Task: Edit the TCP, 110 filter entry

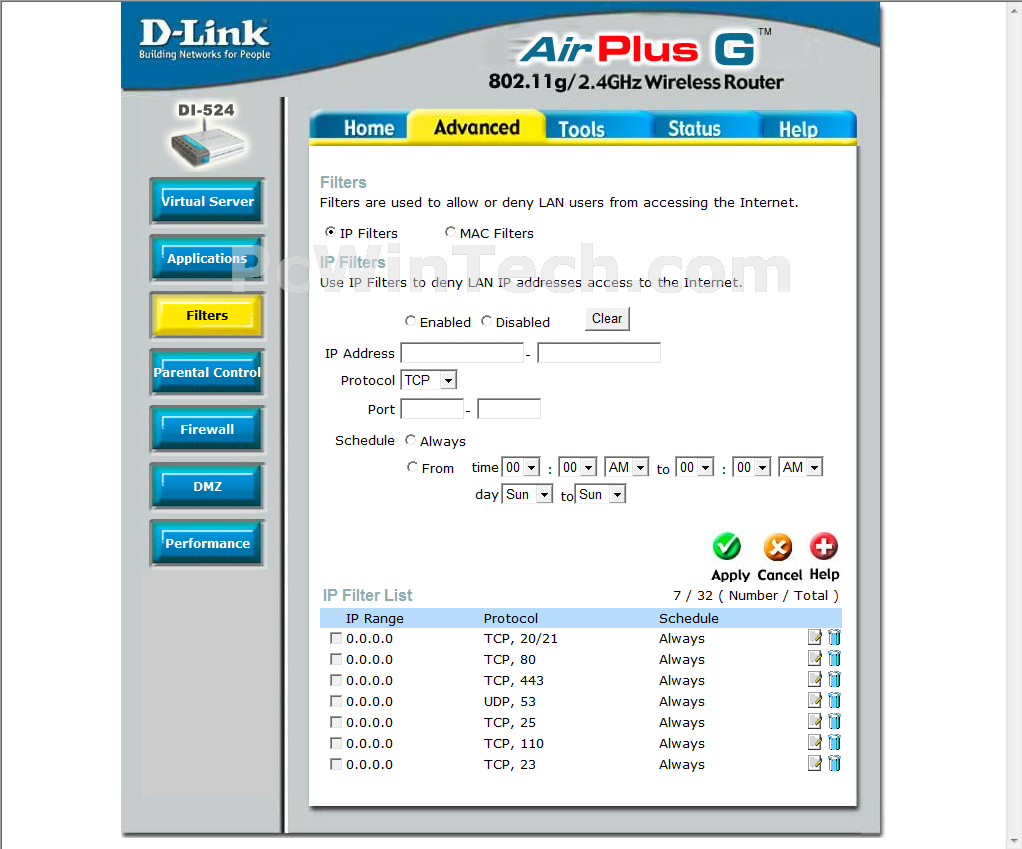Action: pyautogui.click(x=815, y=742)
